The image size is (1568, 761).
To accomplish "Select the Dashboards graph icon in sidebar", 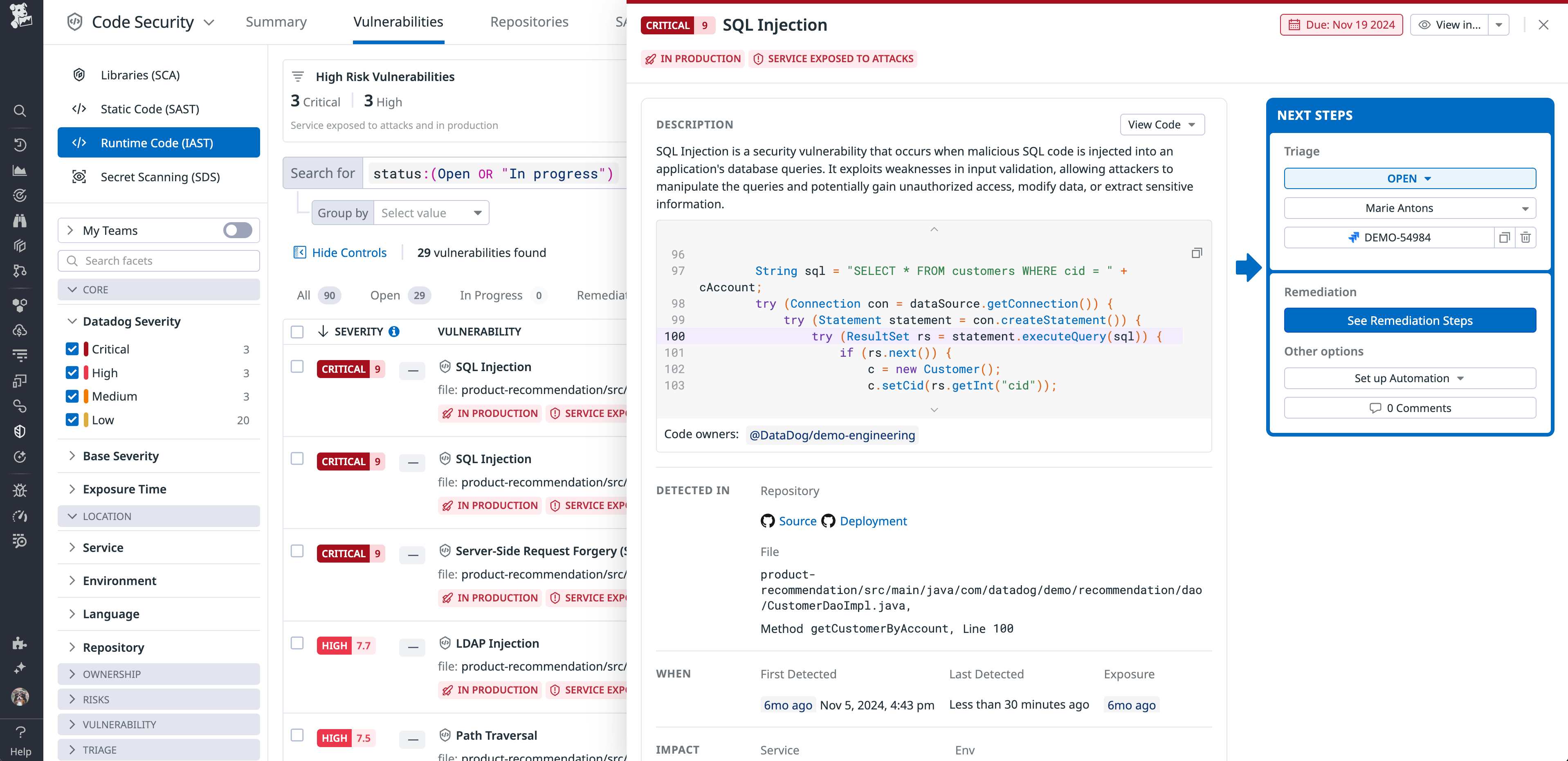I will pyautogui.click(x=20, y=170).
